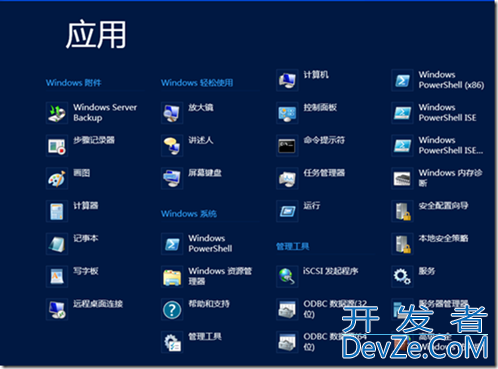Viewport: 498px width, 369px height.
Task: Open Windows Server Backup app
Action: click(92, 113)
